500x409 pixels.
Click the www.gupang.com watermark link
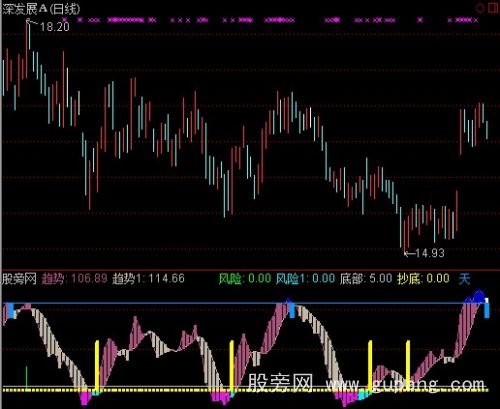[x=405, y=384]
